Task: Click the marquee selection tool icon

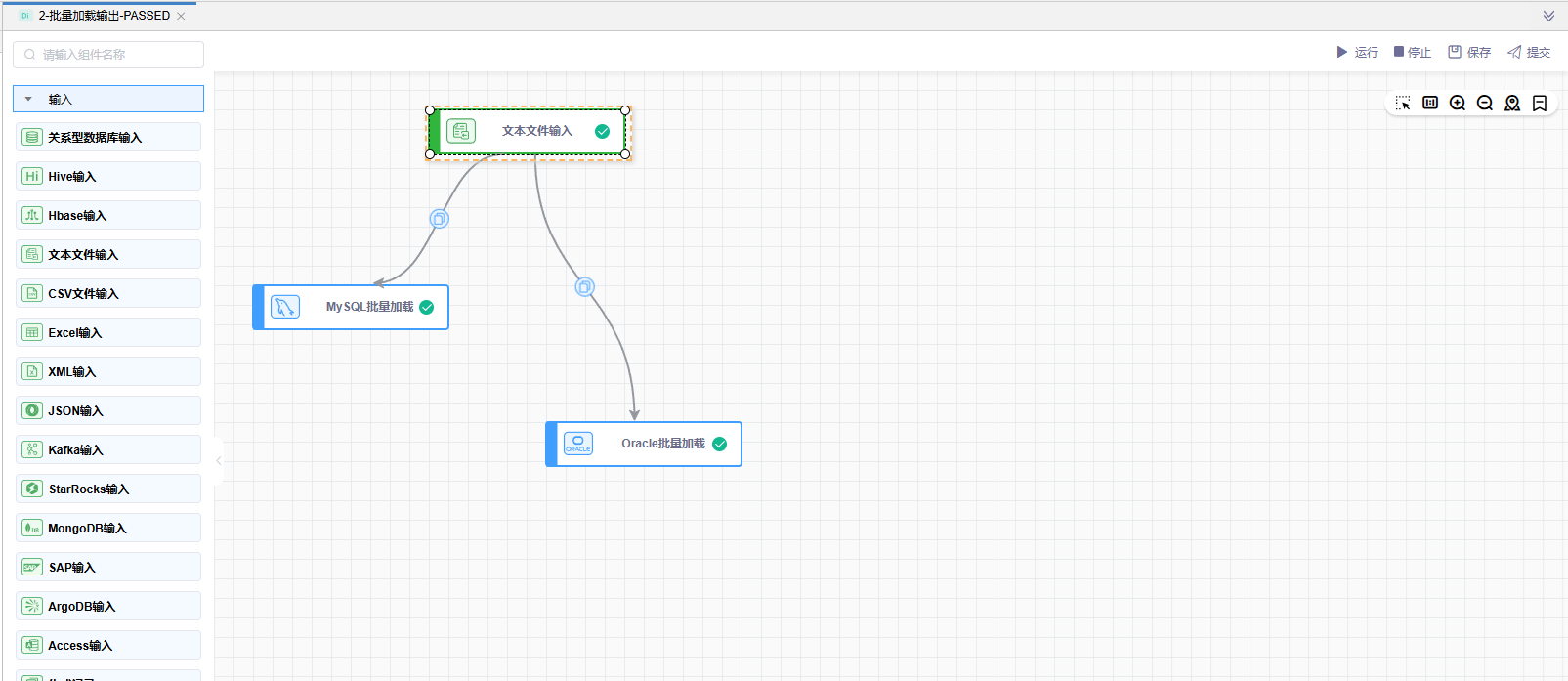Action: 1403,104
